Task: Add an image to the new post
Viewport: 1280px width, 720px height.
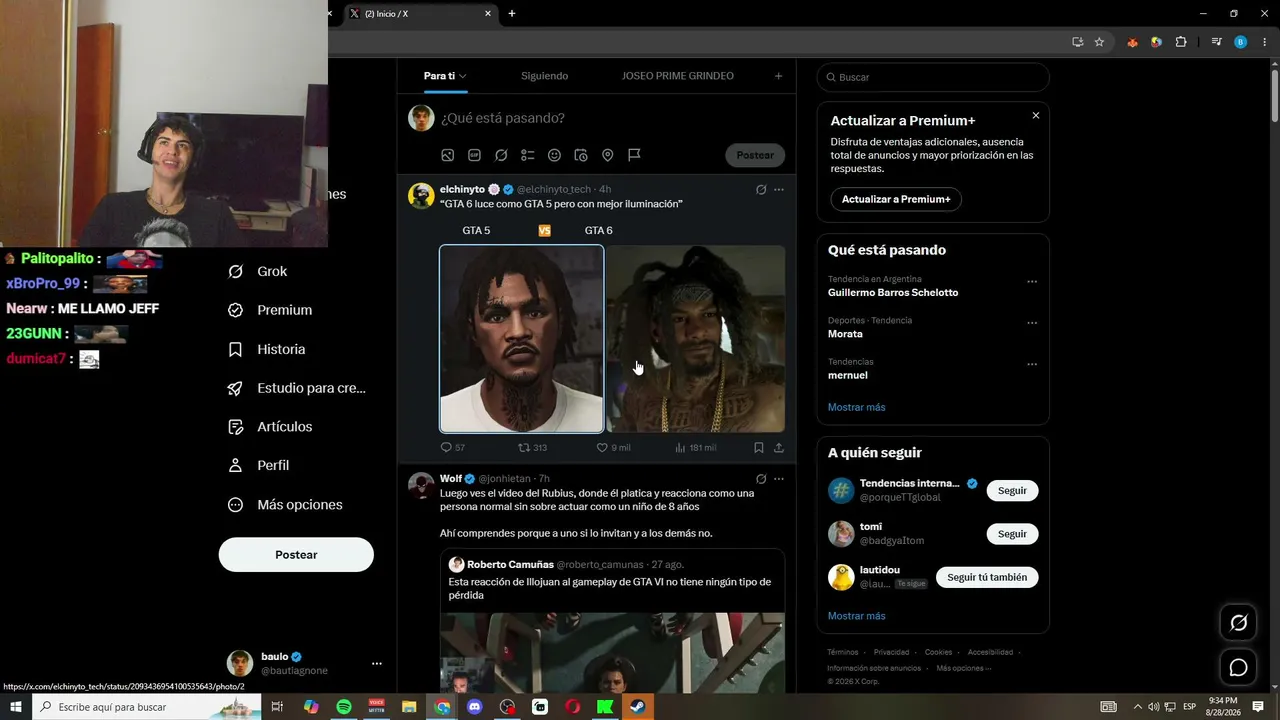Action: point(448,155)
